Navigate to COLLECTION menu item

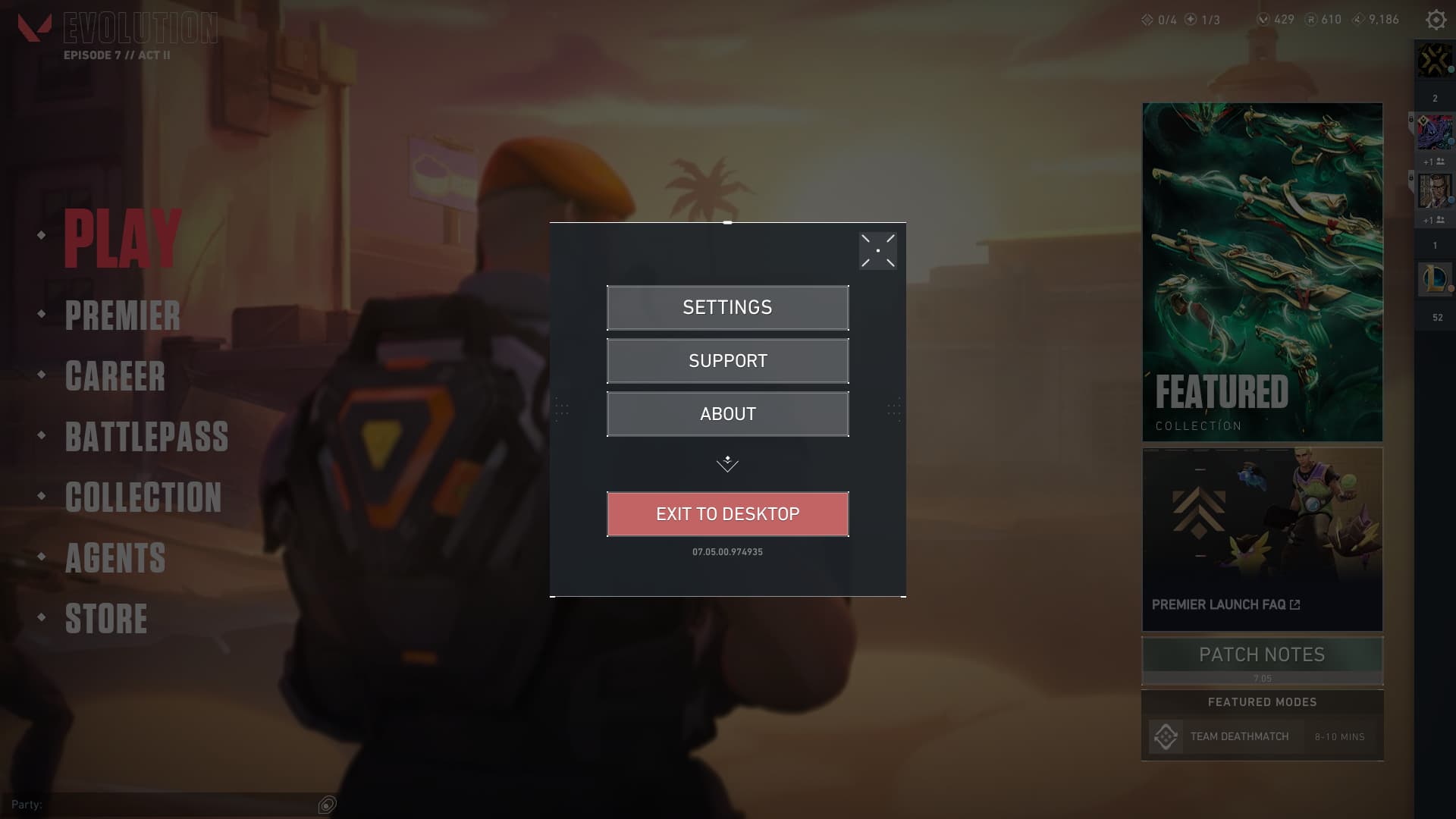(144, 497)
